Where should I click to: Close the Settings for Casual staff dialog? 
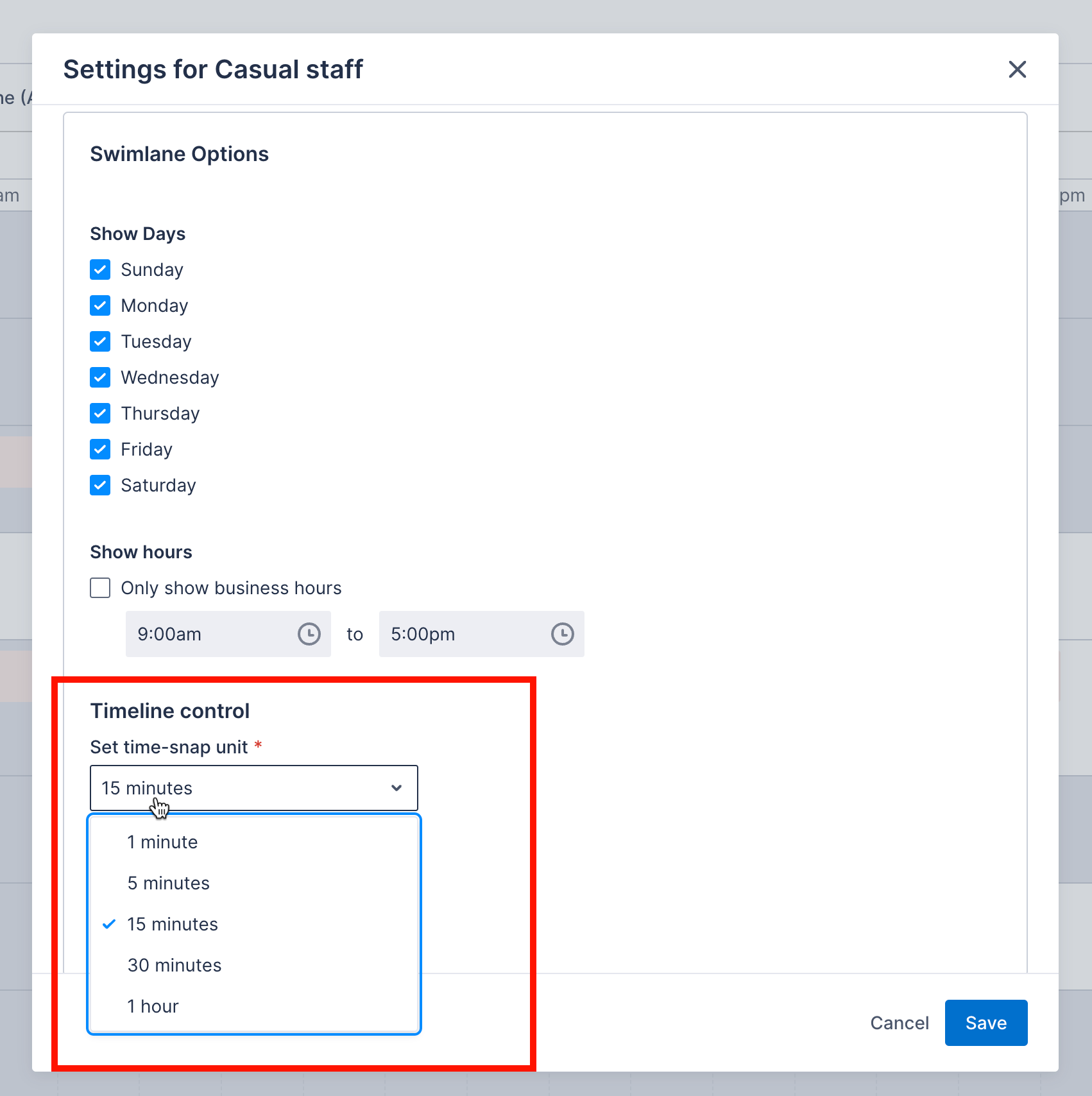(1017, 70)
